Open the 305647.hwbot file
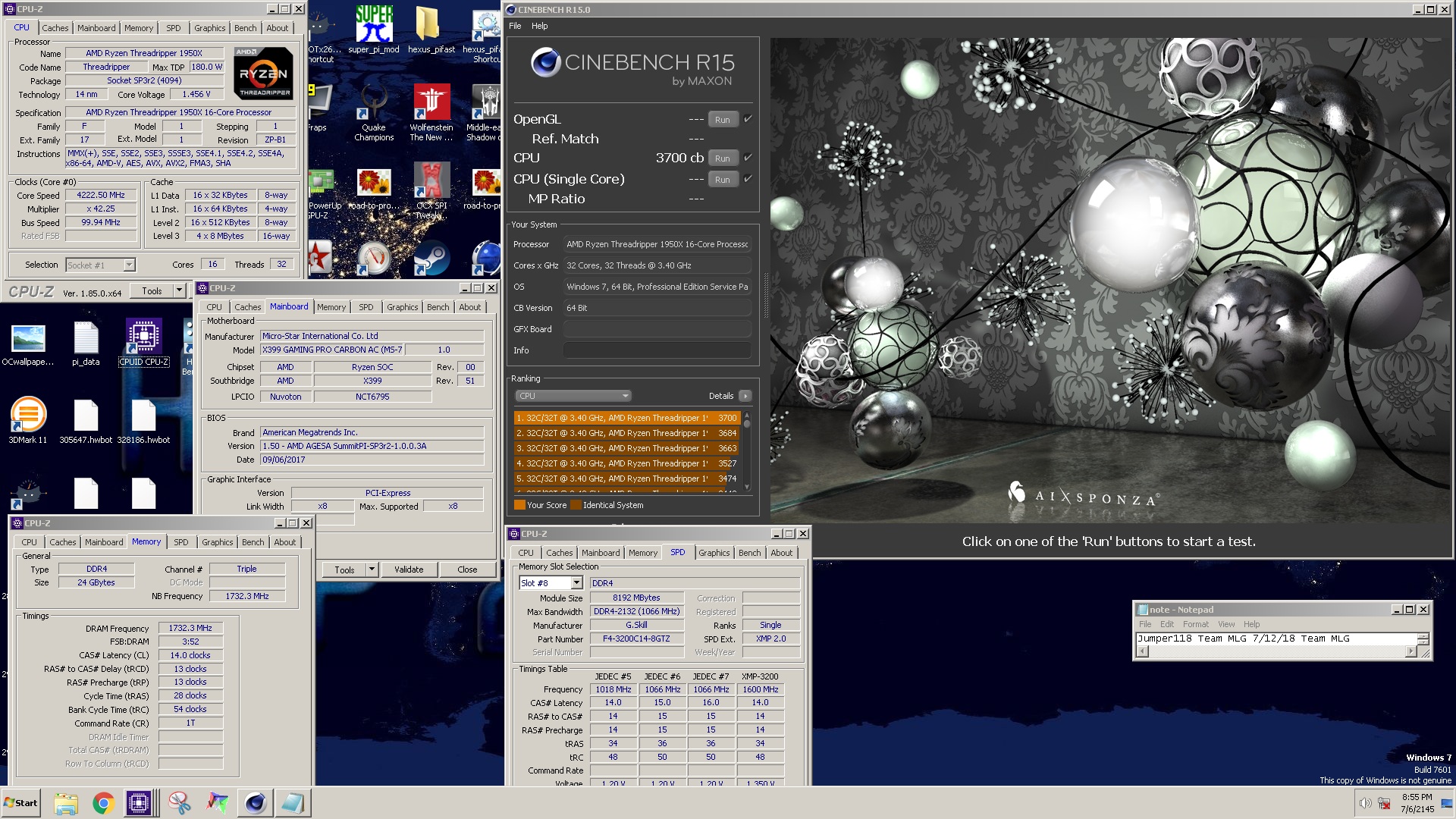 (86, 421)
